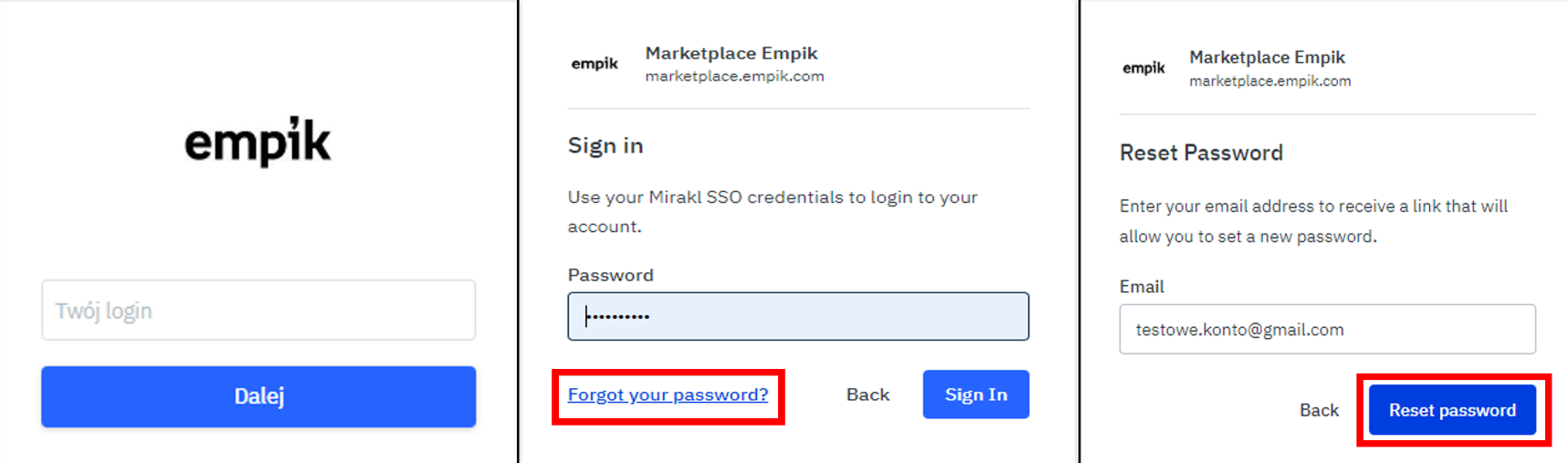Click the "Reset Password" heading text

tap(1201, 153)
